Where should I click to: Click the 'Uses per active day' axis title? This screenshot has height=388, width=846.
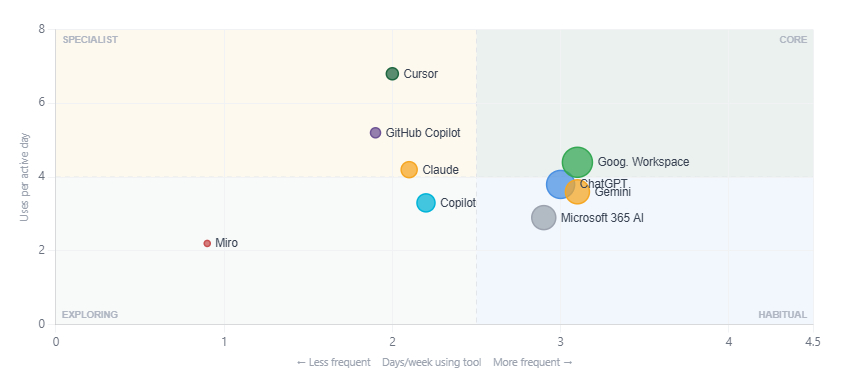[24, 177]
